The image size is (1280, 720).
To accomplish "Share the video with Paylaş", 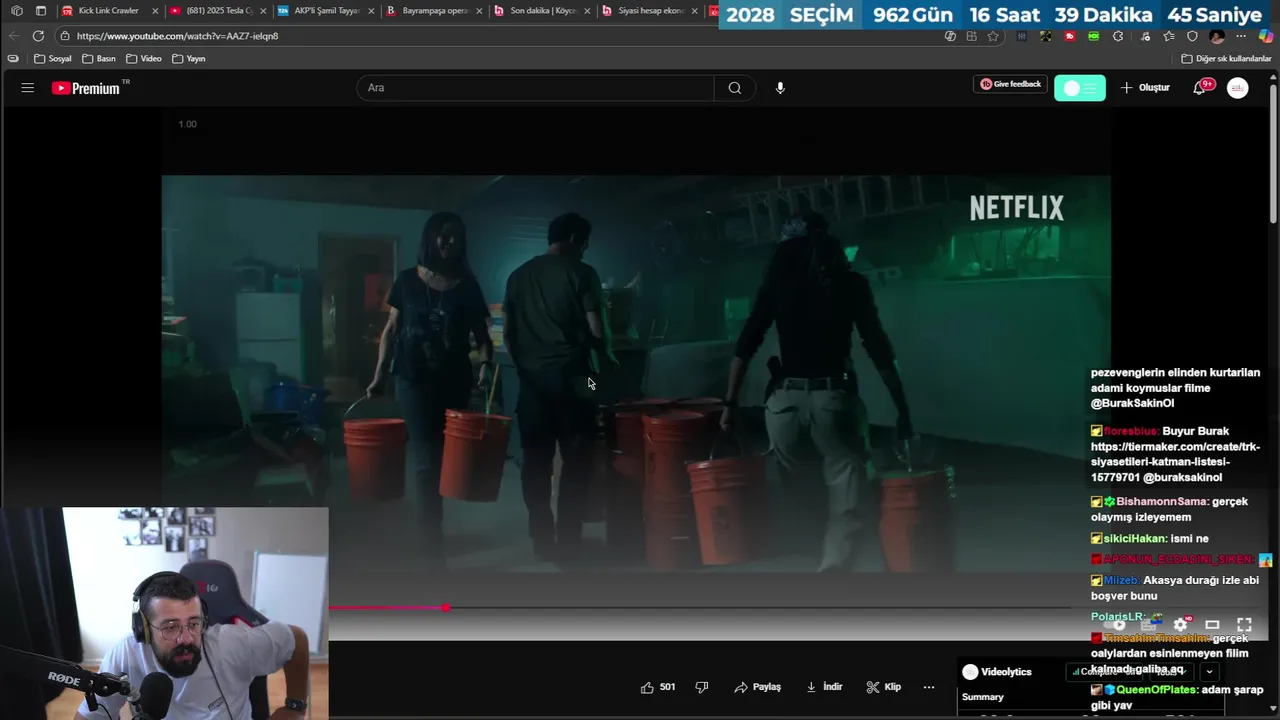I will 758,687.
